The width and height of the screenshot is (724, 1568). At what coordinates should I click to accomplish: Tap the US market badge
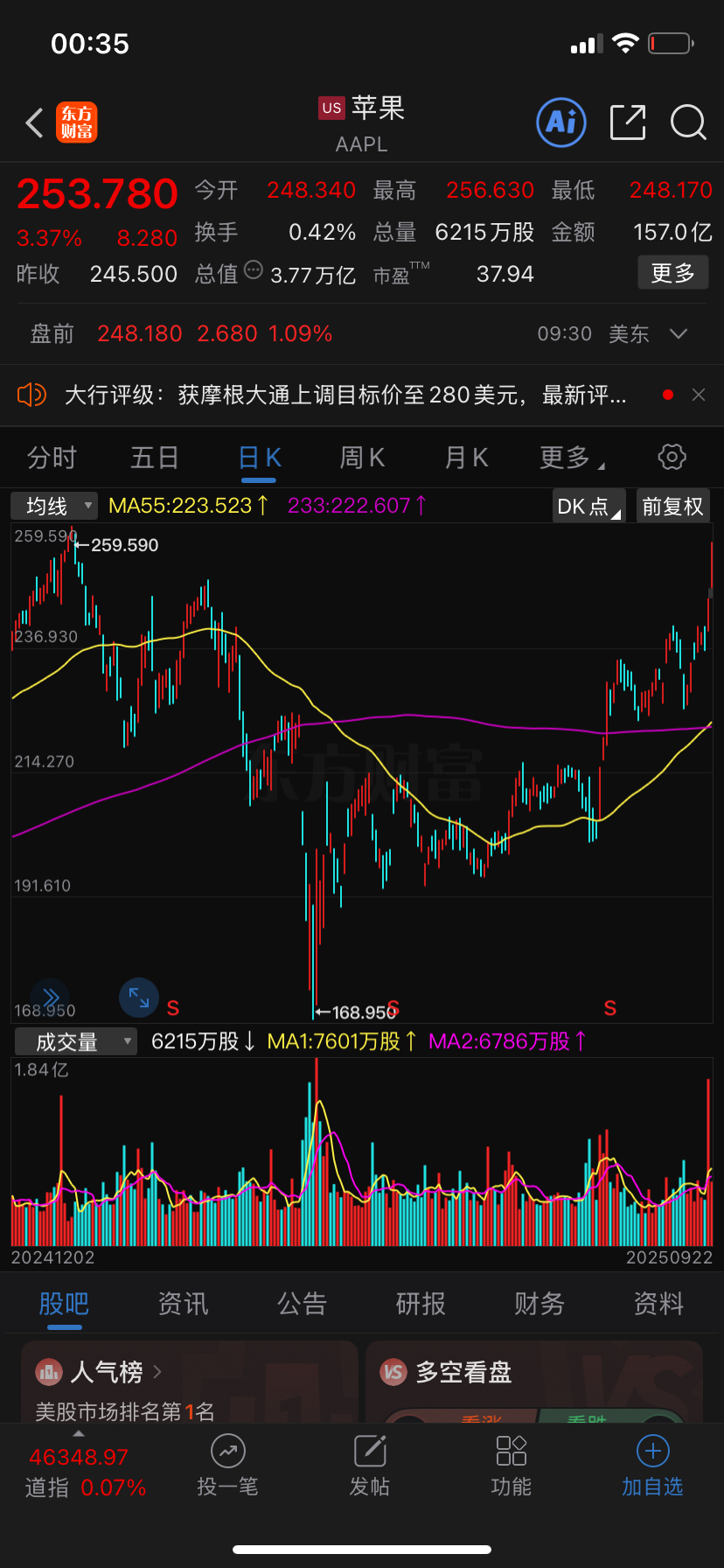pyautogui.click(x=331, y=108)
